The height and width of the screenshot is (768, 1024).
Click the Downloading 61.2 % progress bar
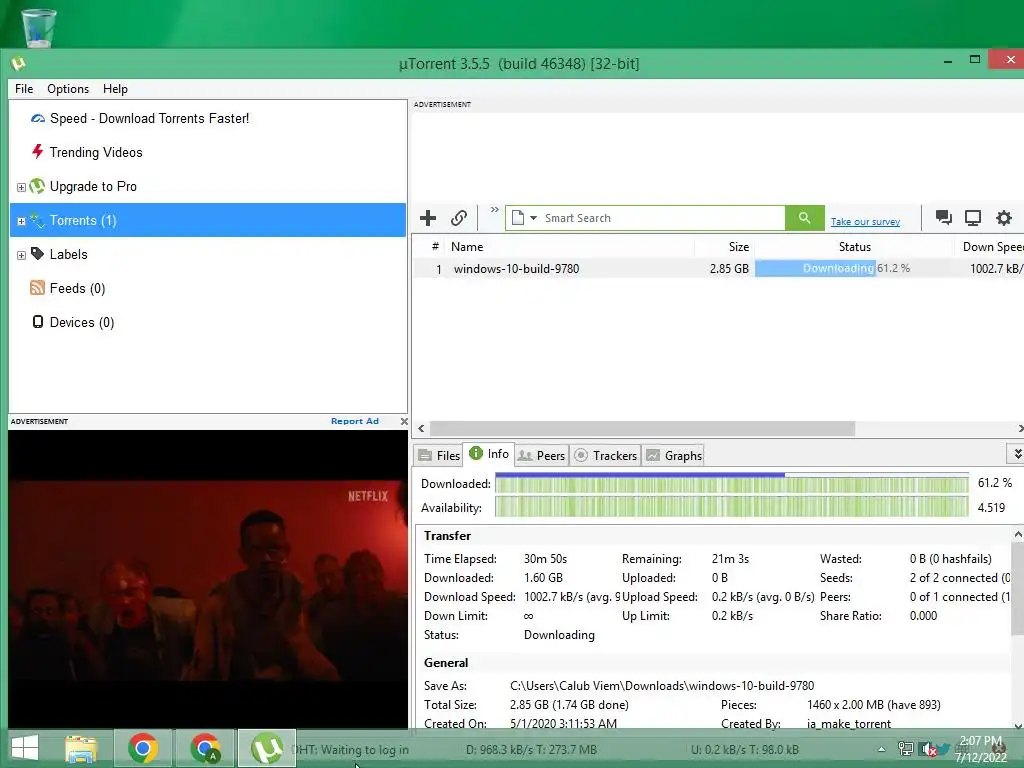[x=854, y=268]
